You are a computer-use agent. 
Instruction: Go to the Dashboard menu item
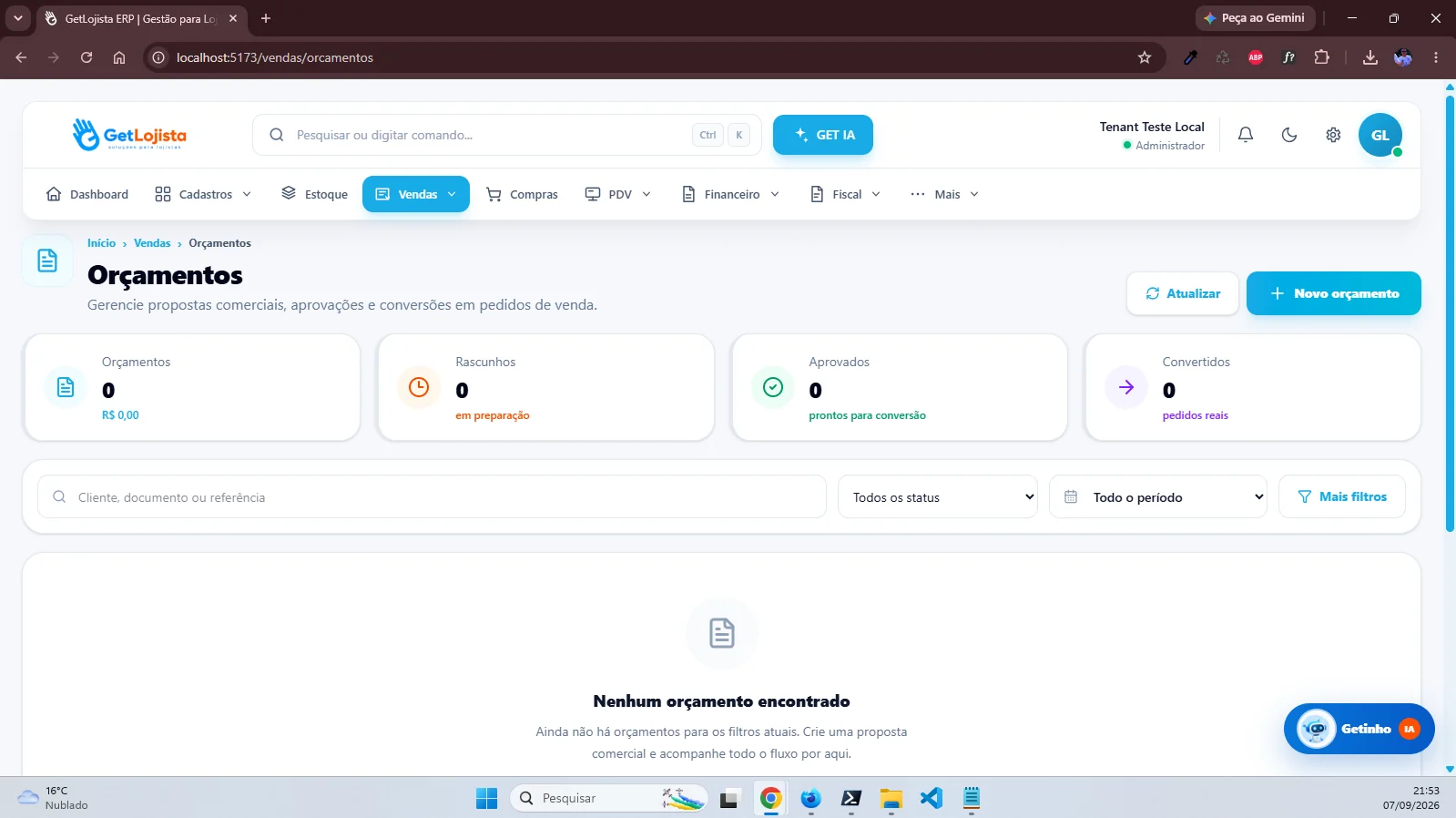[87, 194]
